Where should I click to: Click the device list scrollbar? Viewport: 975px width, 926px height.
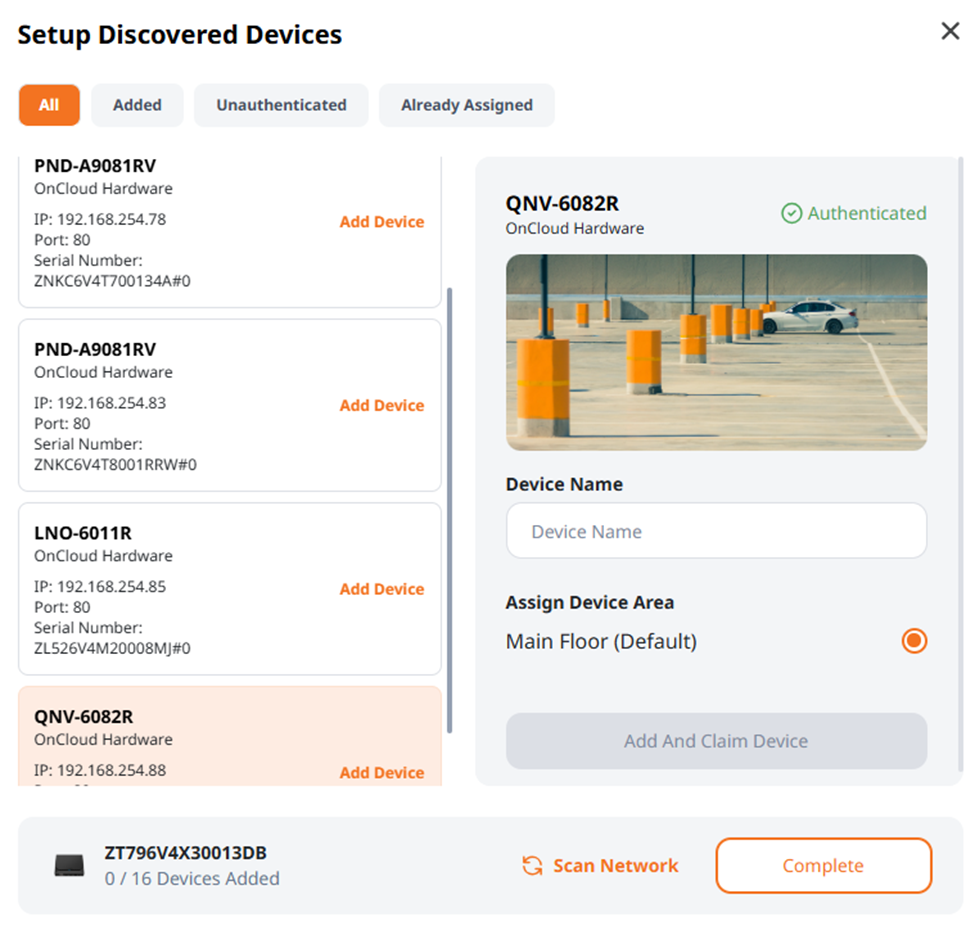[450, 510]
